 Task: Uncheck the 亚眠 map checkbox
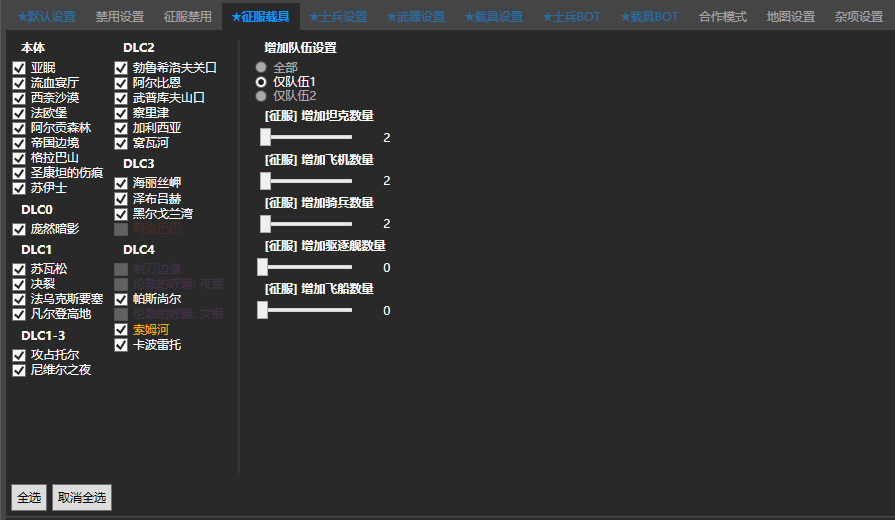pos(19,68)
